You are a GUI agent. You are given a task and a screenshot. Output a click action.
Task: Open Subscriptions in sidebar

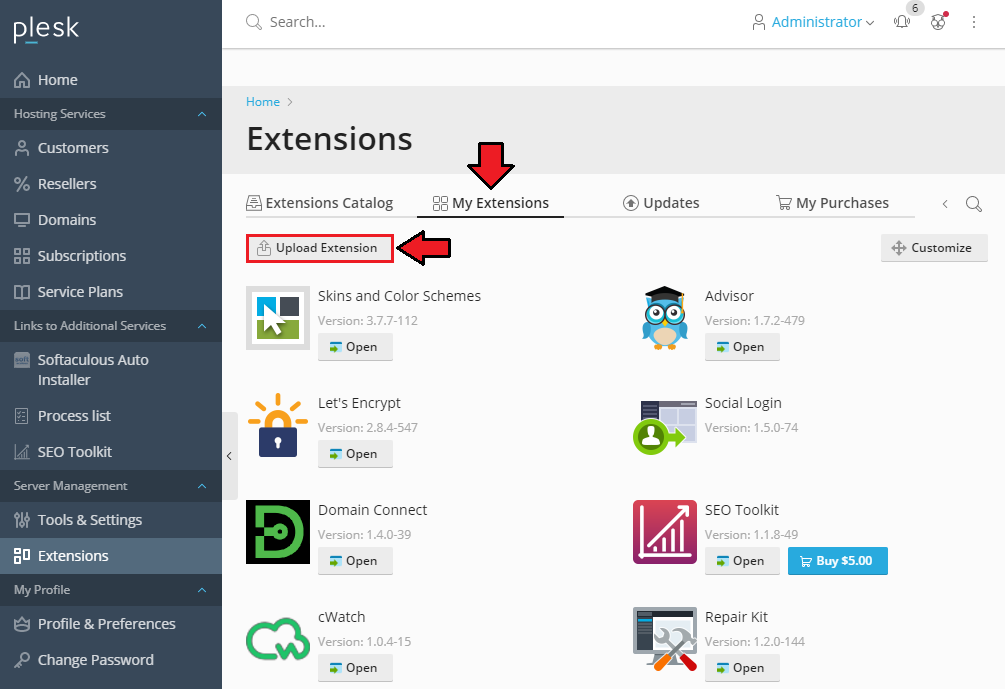click(x=111, y=256)
